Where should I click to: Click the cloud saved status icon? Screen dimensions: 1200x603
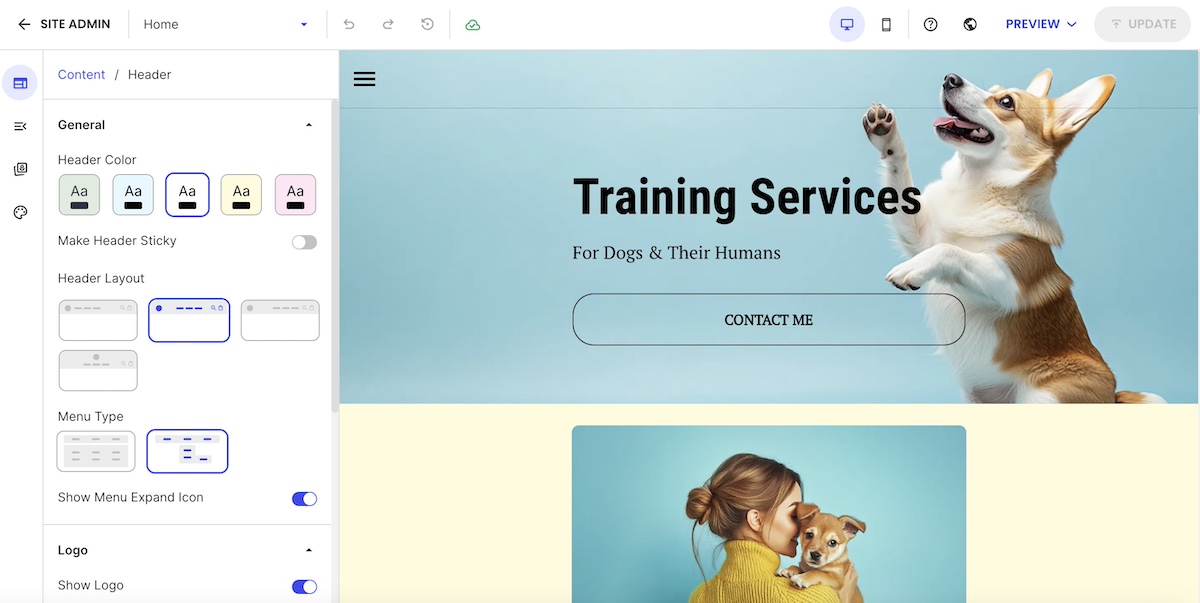point(473,24)
